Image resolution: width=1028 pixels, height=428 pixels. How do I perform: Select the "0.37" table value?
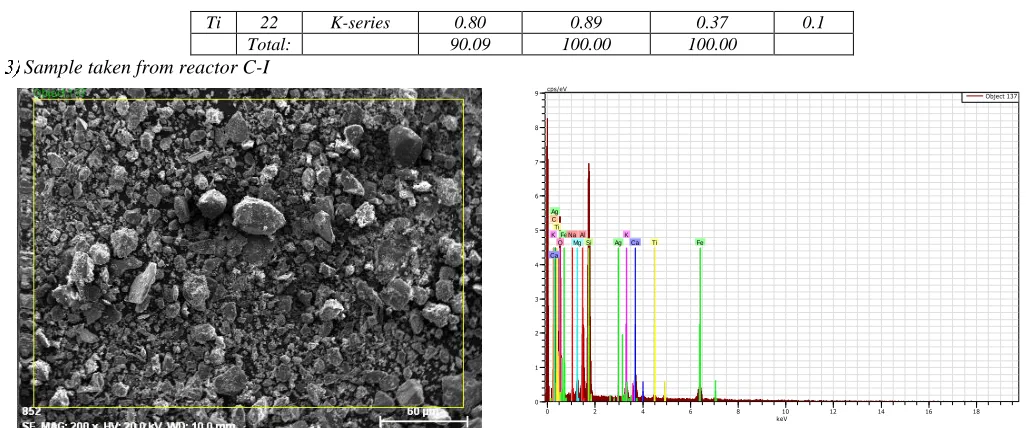[x=712, y=22]
